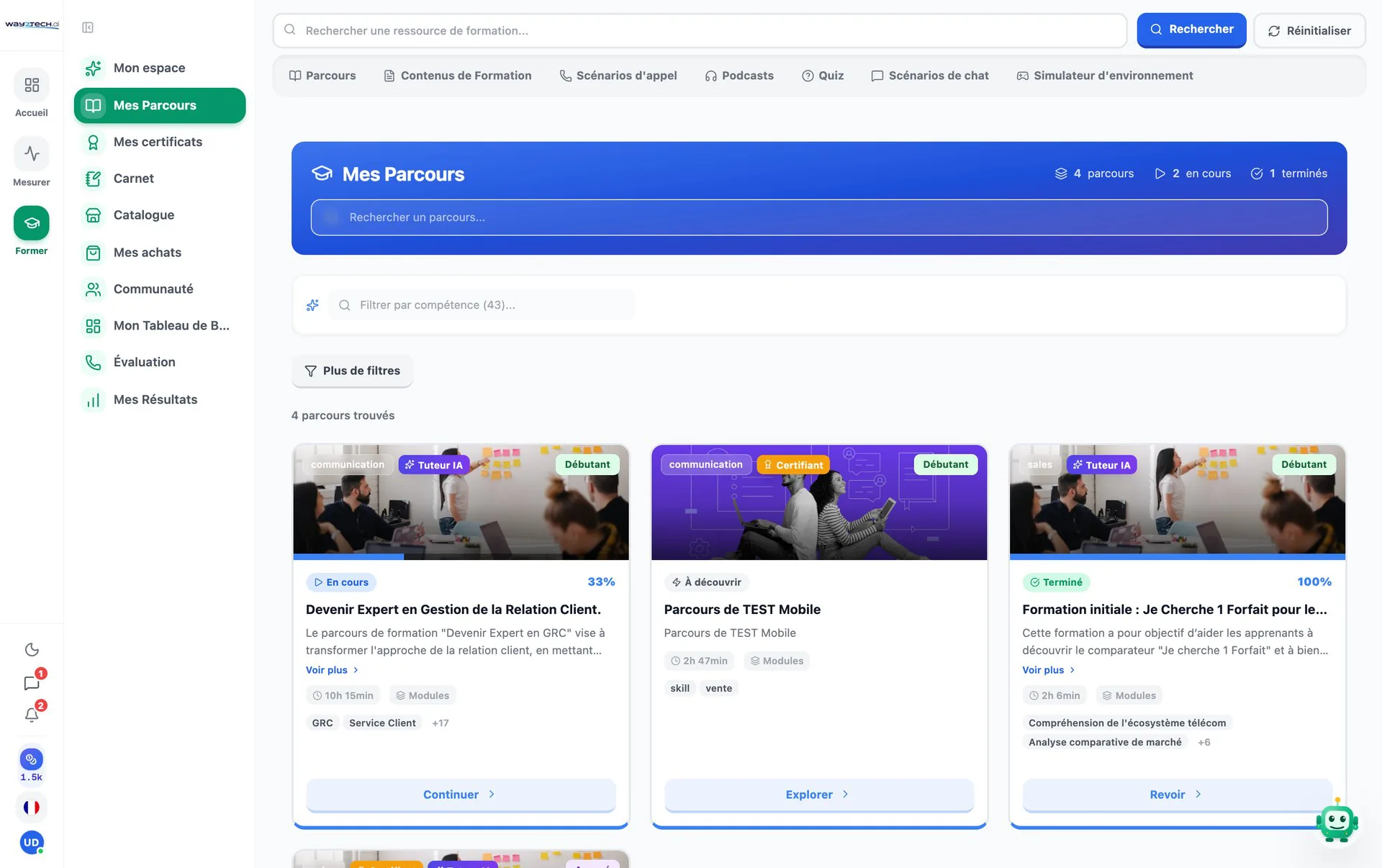The height and width of the screenshot is (868, 1382).
Task: Click the 33% progress bar on GRC course
Action: (x=461, y=557)
